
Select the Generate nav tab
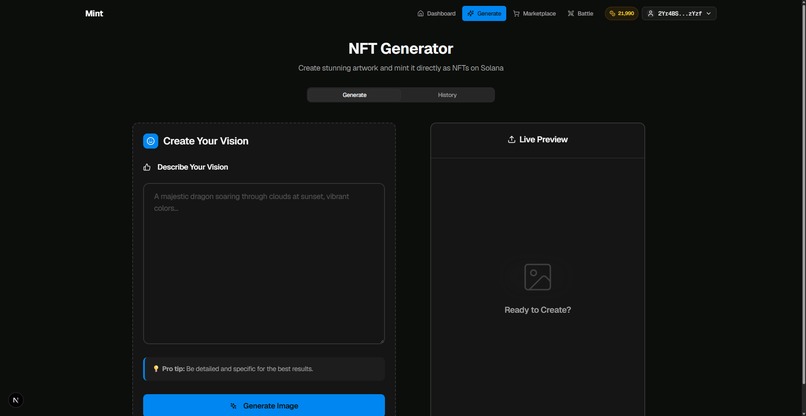(484, 13)
